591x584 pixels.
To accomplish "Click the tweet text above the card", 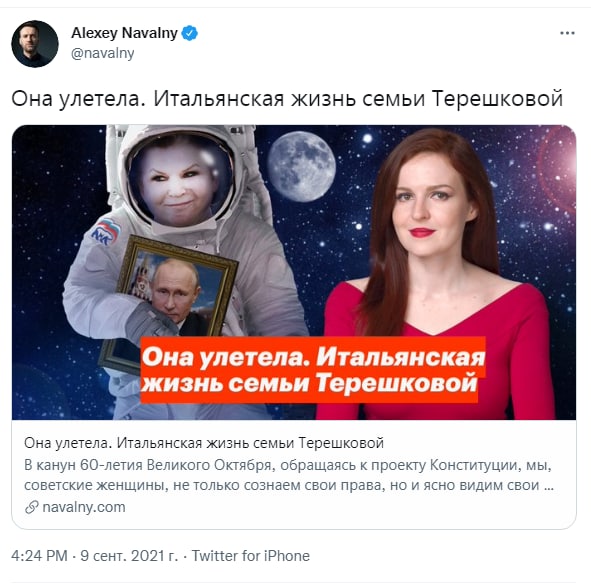I will 287,98.
